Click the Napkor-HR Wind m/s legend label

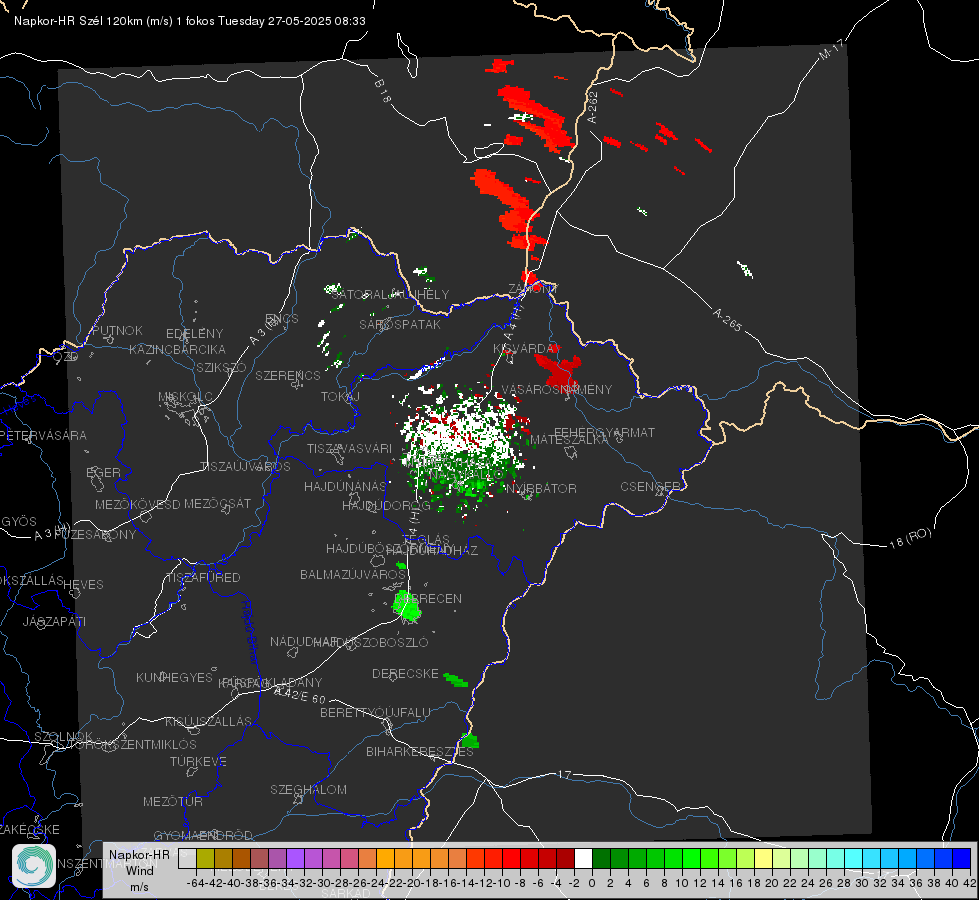(139, 870)
